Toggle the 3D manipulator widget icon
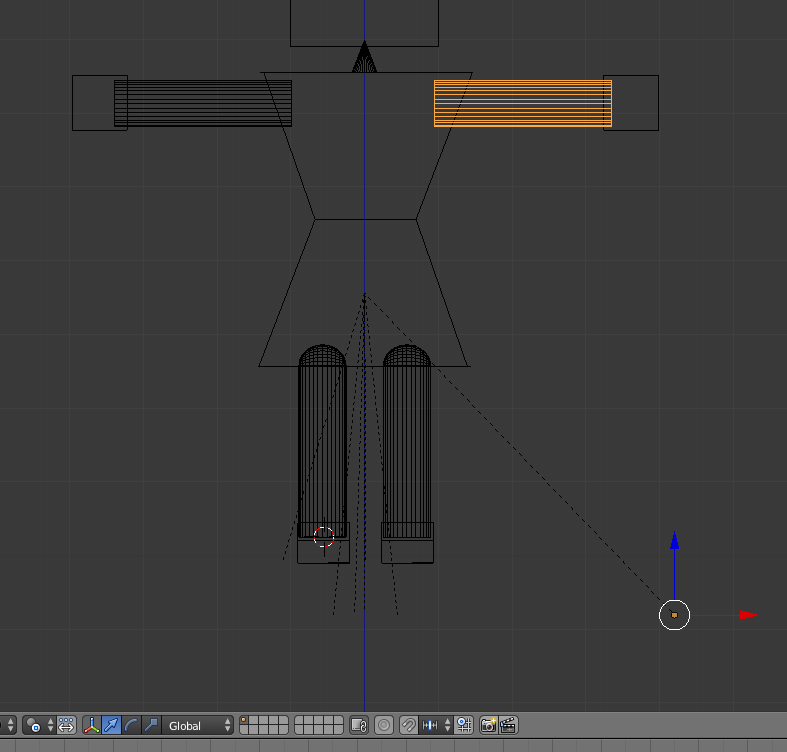Screen dimensions: 787x752 pyautogui.click(x=91, y=725)
